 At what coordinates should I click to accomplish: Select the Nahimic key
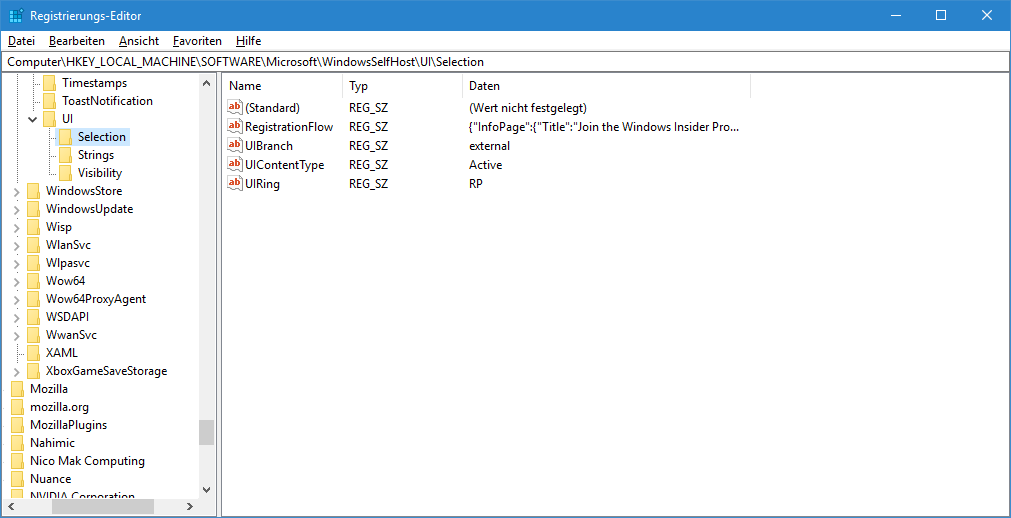click(x=52, y=443)
